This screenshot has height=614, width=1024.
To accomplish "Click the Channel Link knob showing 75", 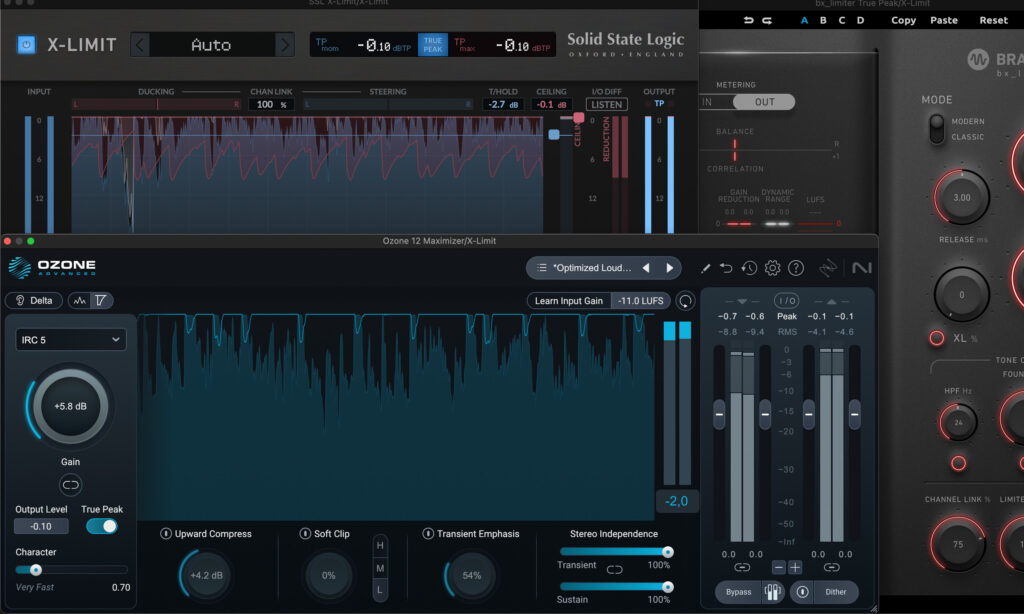I will click(957, 544).
